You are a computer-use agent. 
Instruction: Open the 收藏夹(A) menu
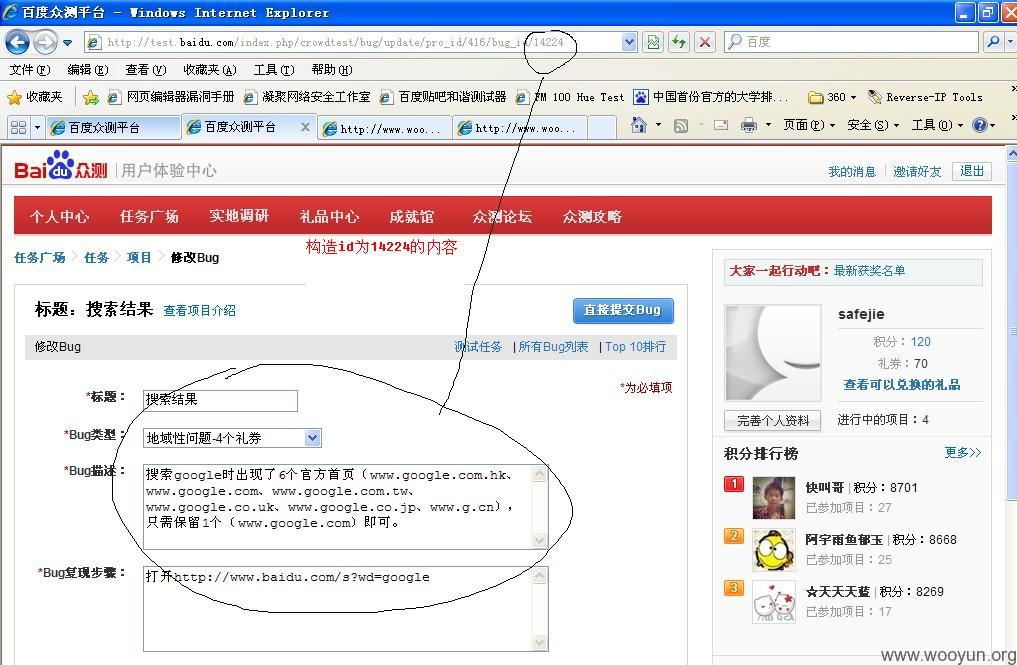209,69
